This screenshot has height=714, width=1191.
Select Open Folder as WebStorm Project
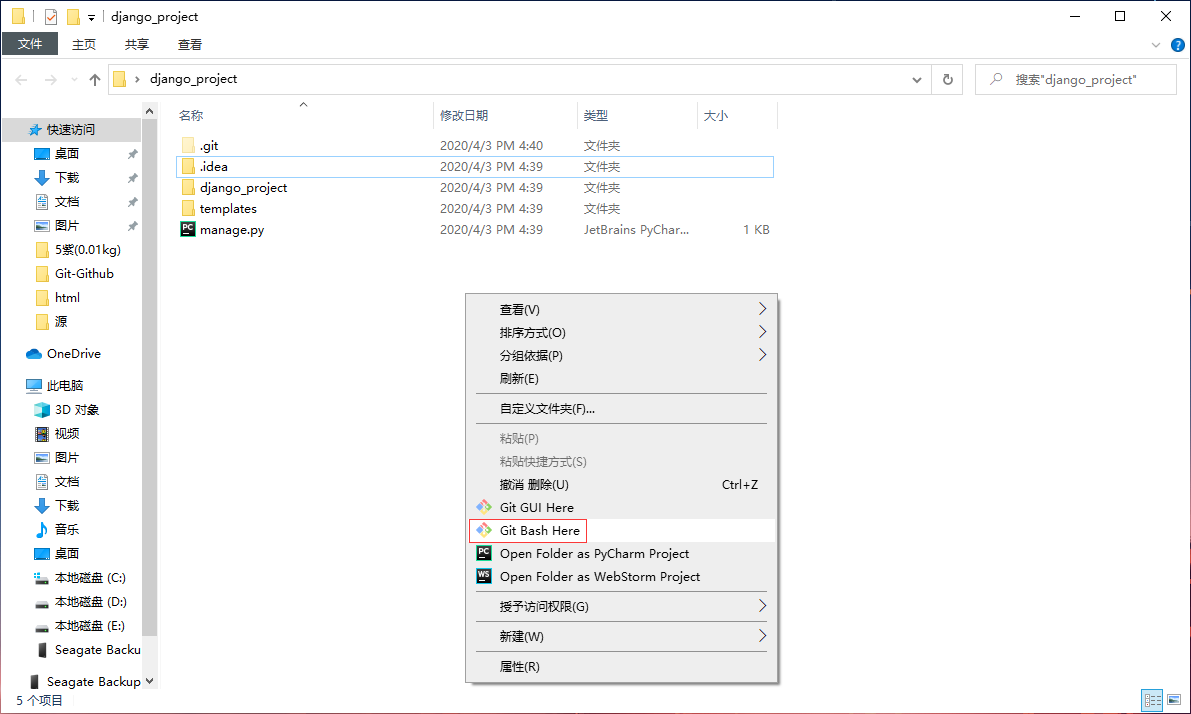tap(621, 577)
